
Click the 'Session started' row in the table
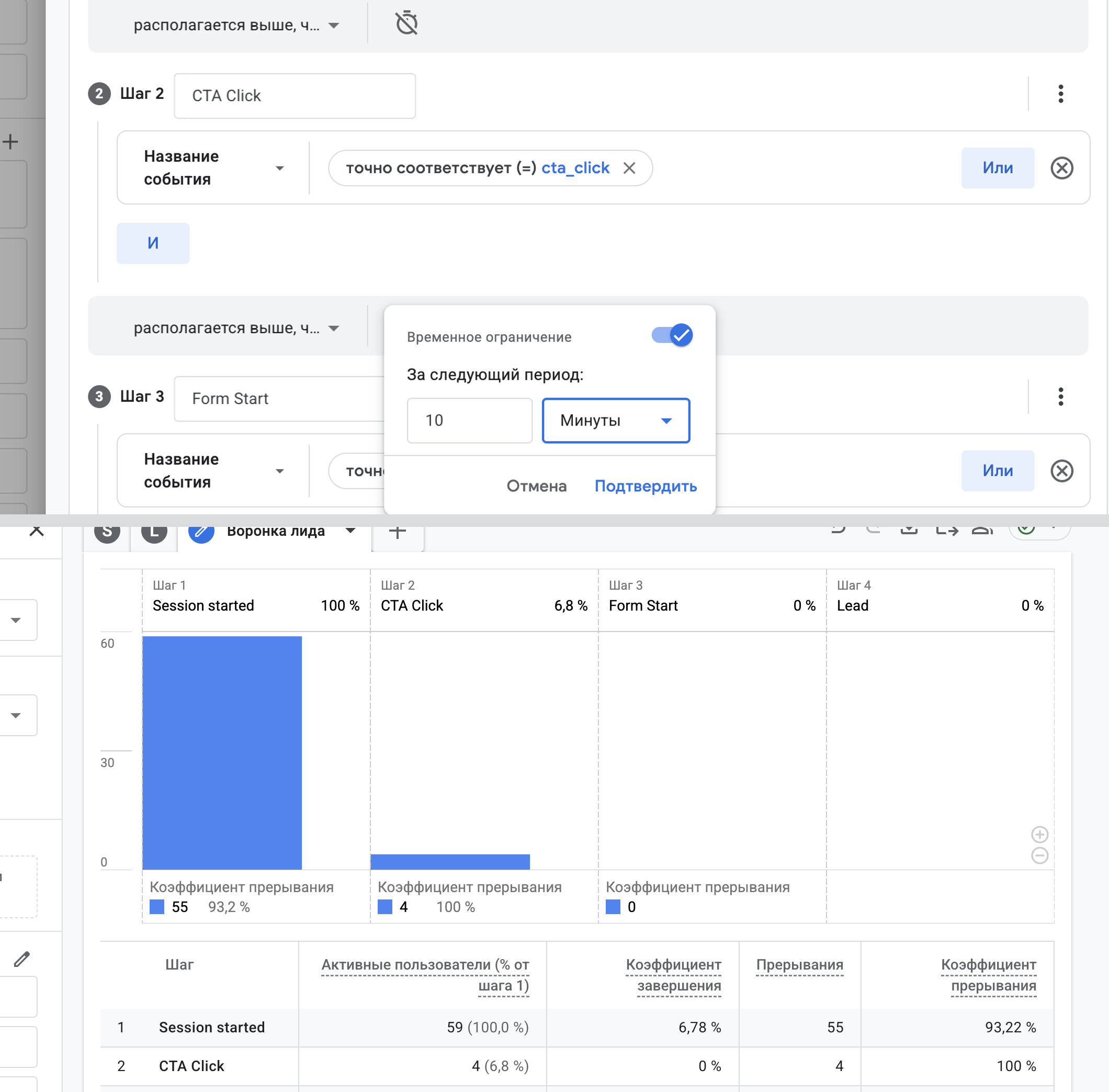pyautogui.click(x=577, y=1027)
